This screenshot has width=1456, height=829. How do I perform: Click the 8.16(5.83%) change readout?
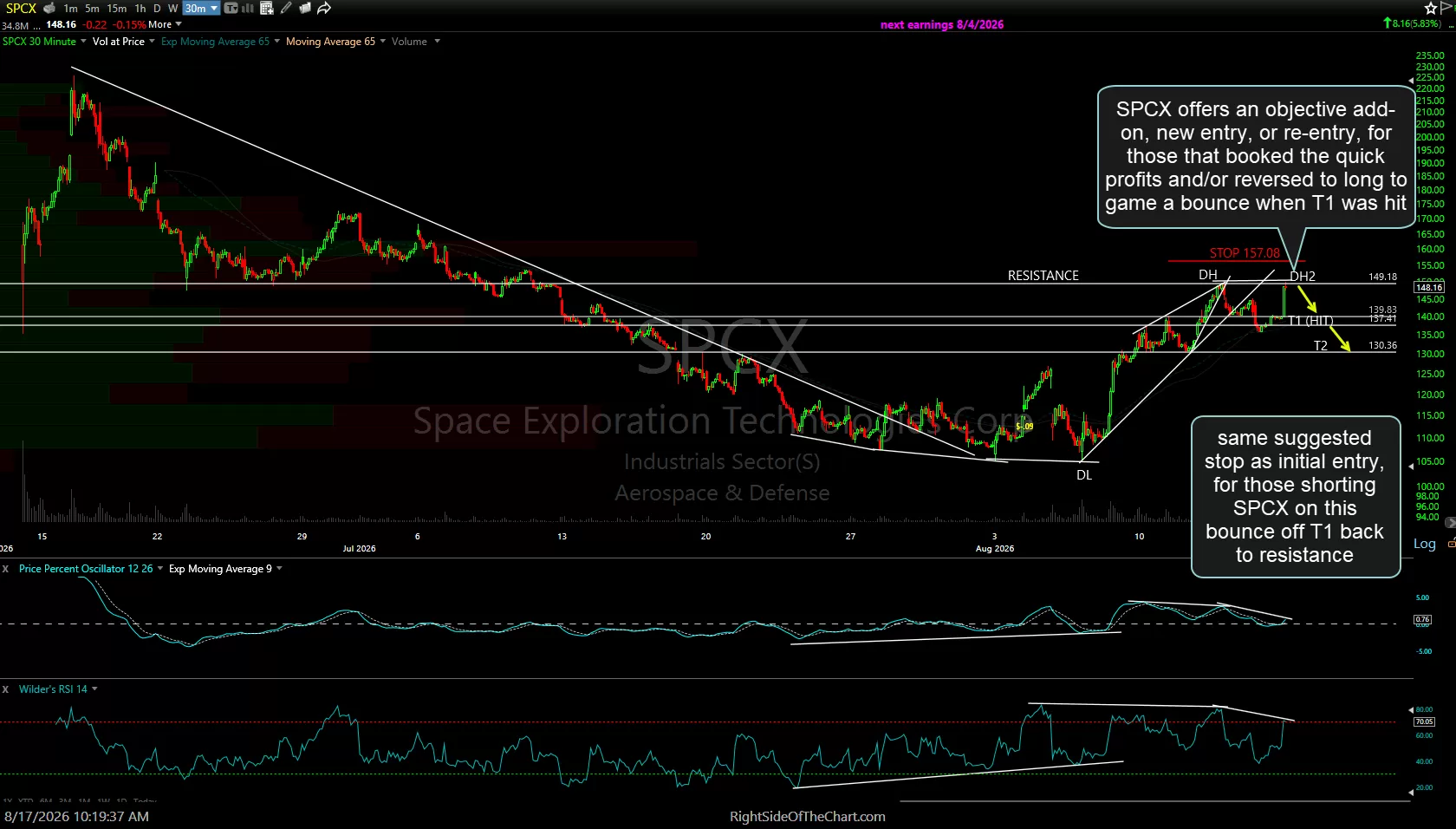pyautogui.click(x=1413, y=23)
